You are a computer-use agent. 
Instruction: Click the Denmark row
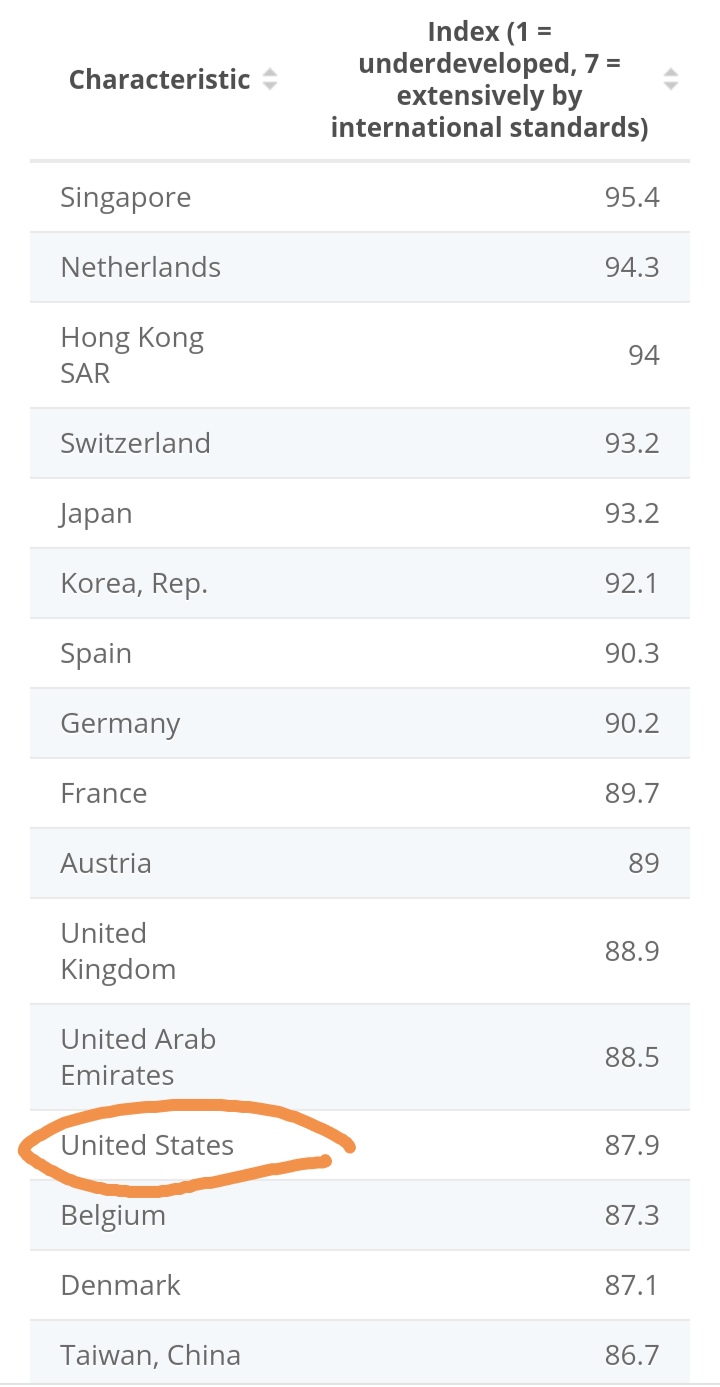click(360, 1285)
